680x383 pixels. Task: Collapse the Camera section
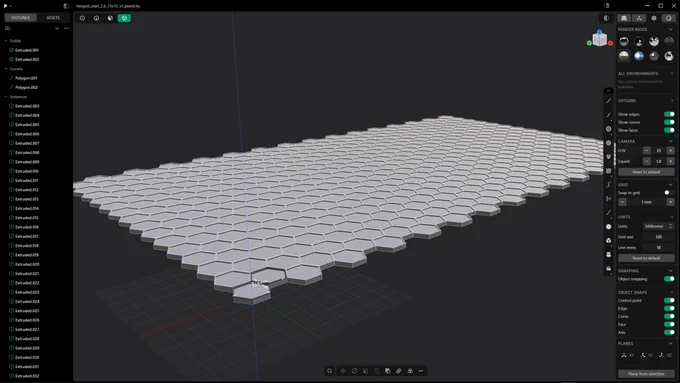coord(671,141)
